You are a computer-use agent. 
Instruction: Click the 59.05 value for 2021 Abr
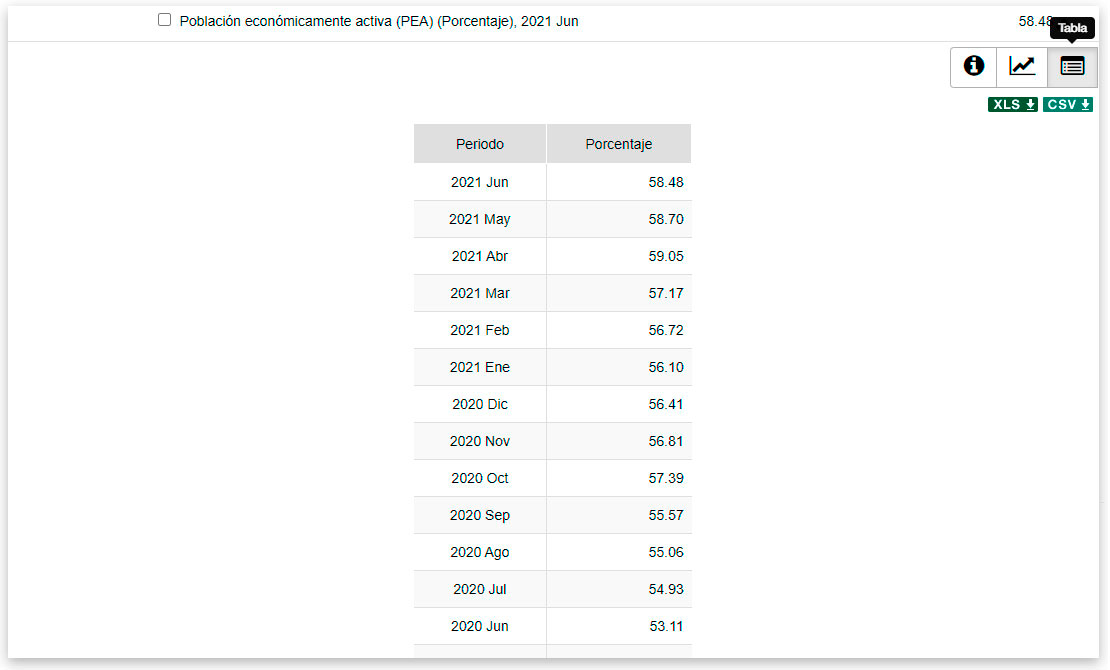tap(665, 256)
